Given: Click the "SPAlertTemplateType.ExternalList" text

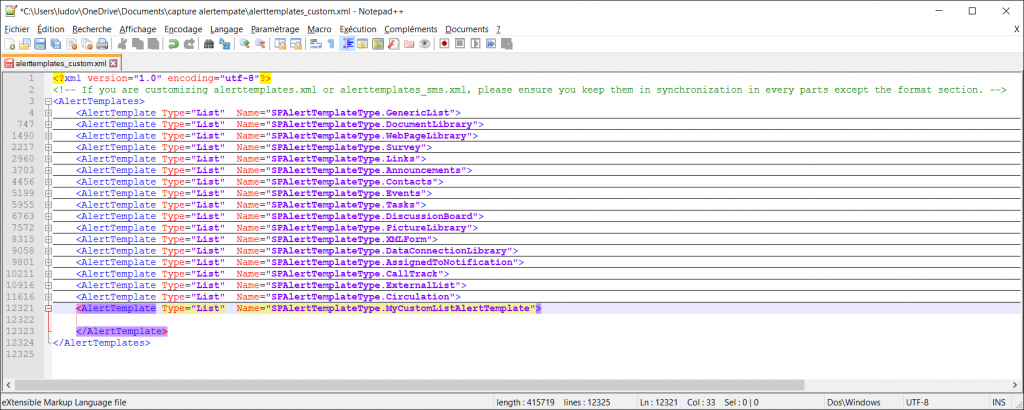Looking at the screenshot, I should click(x=366, y=285).
